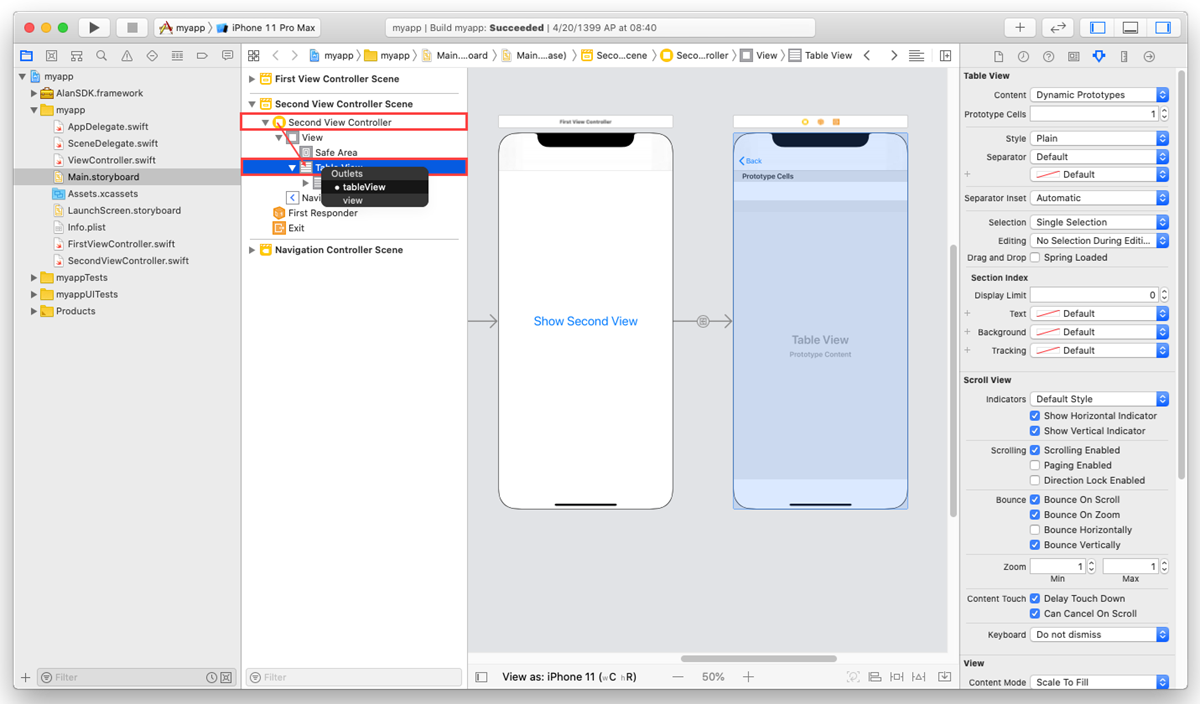Click the Show Second View segue label
1200x704 pixels.
[585, 321]
